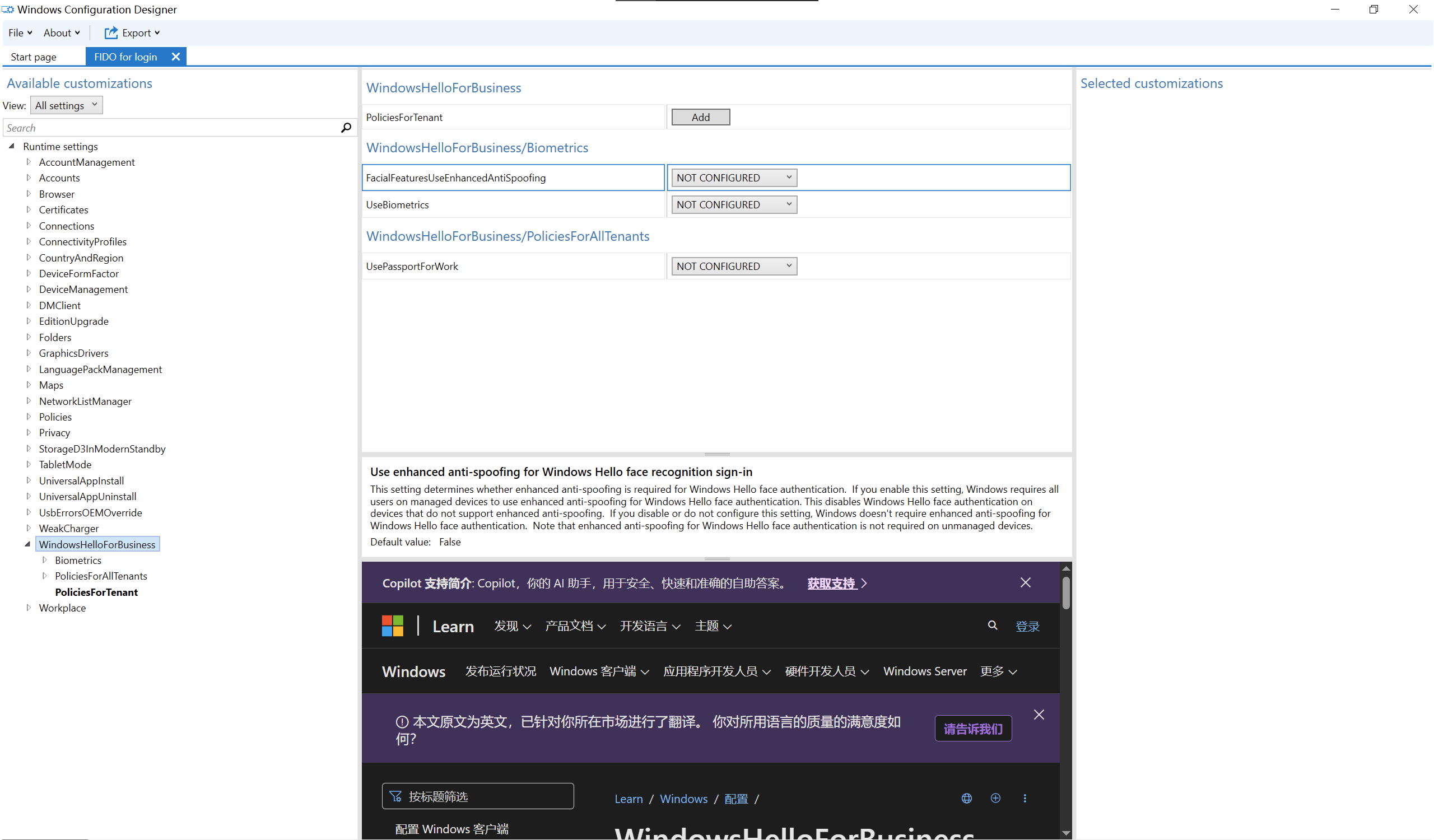
Task: Close the translation feedback banner
Action: pos(1039,715)
